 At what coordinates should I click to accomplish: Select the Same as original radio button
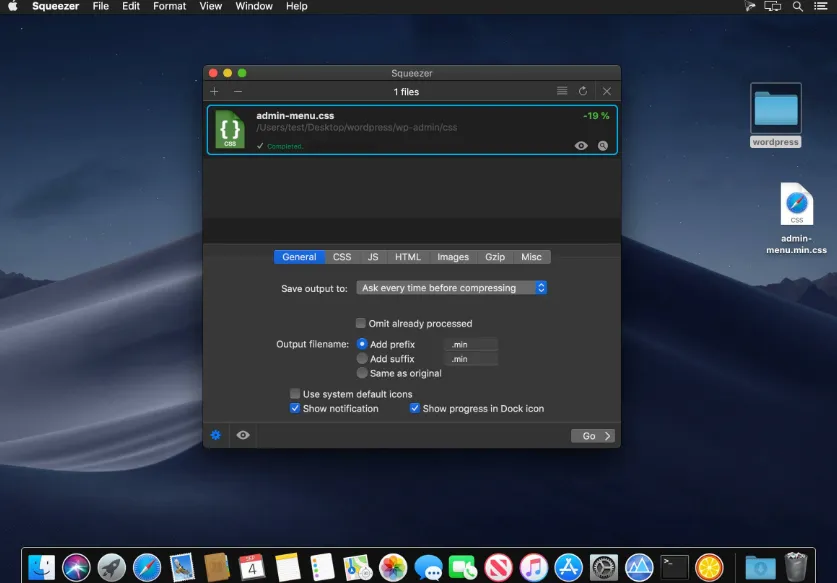(362, 373)
